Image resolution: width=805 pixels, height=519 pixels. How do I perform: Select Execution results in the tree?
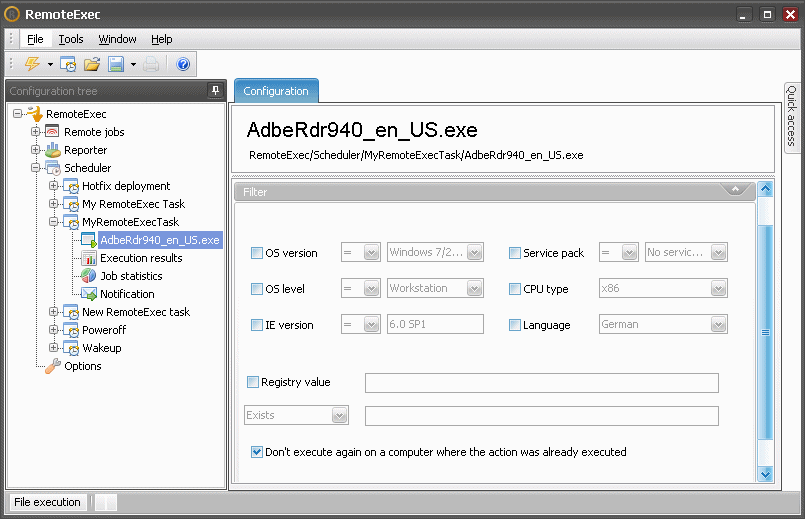141,258
